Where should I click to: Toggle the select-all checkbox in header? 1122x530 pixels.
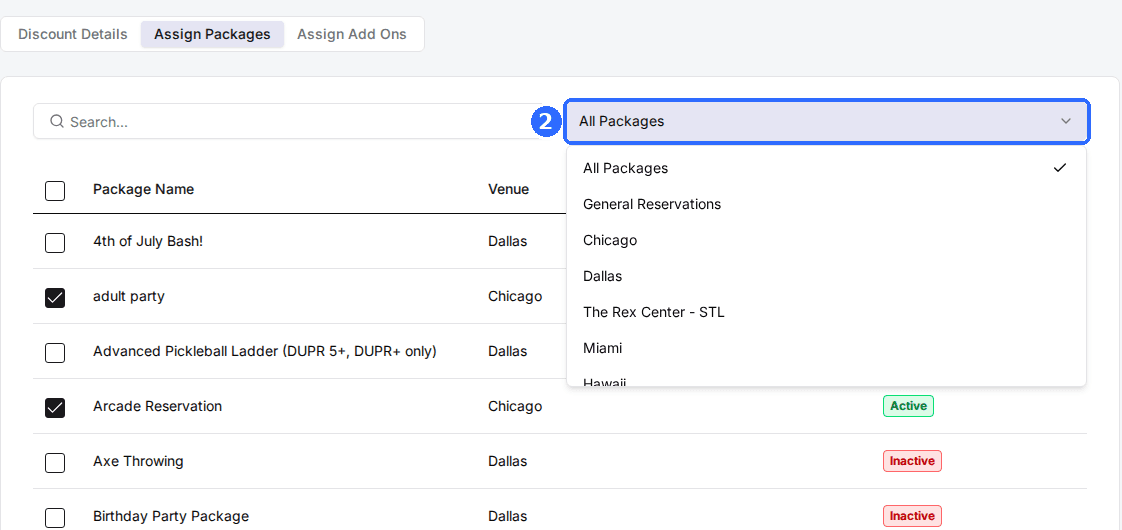pos(55,191)
